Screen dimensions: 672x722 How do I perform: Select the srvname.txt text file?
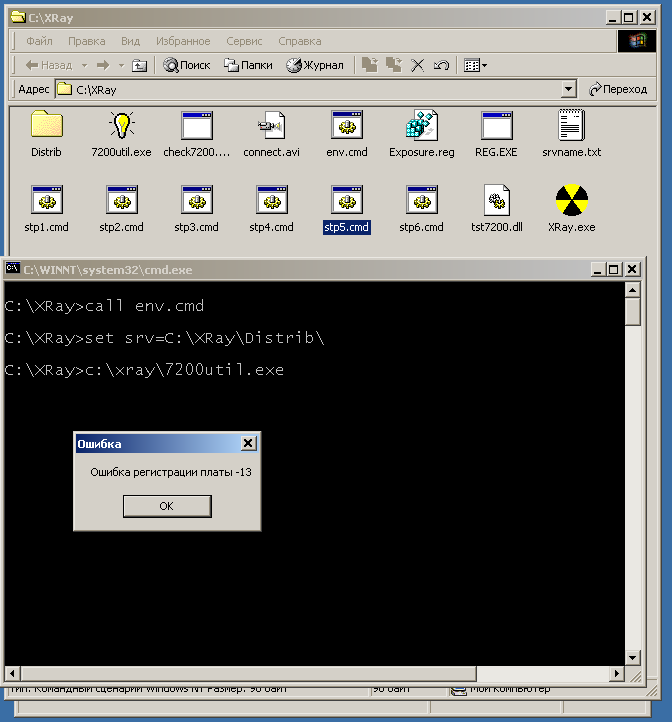(x=571, y=126)
